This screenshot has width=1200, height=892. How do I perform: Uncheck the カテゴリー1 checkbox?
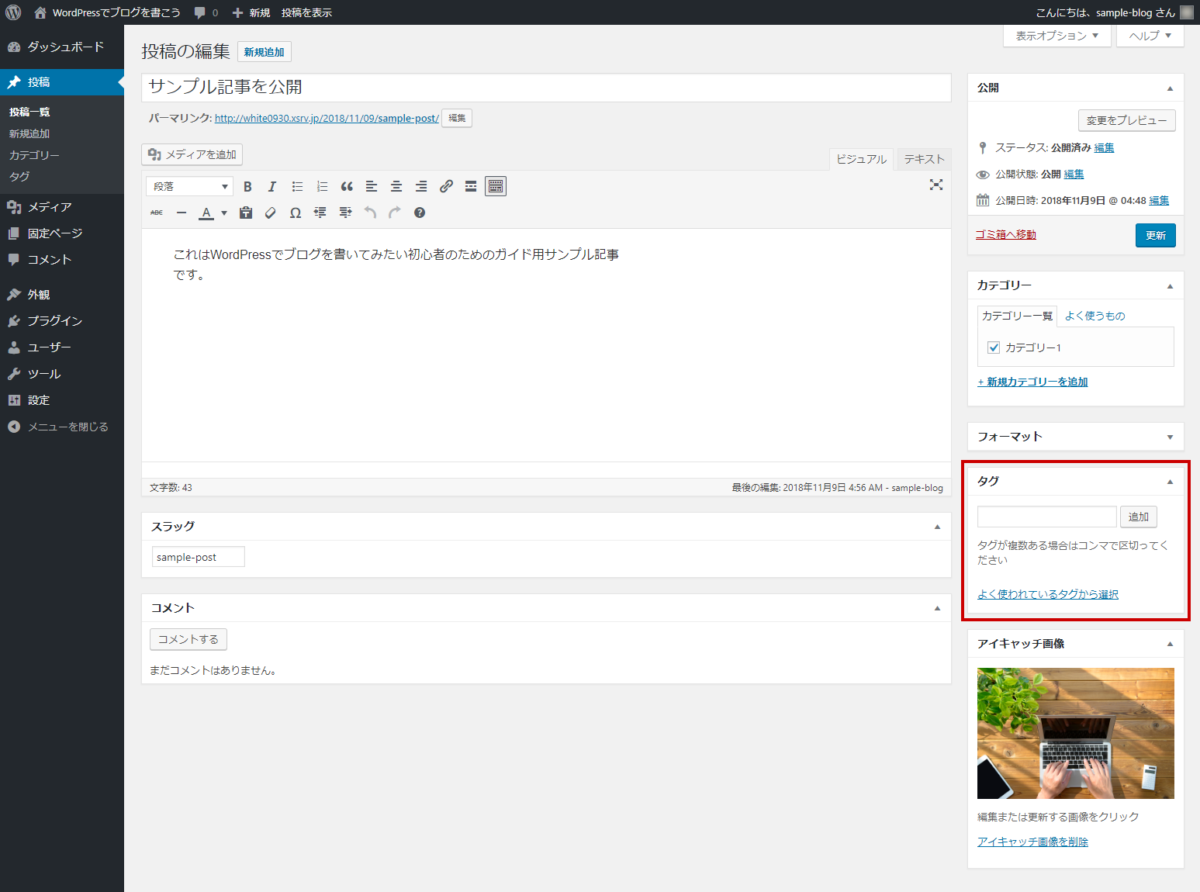993,348
